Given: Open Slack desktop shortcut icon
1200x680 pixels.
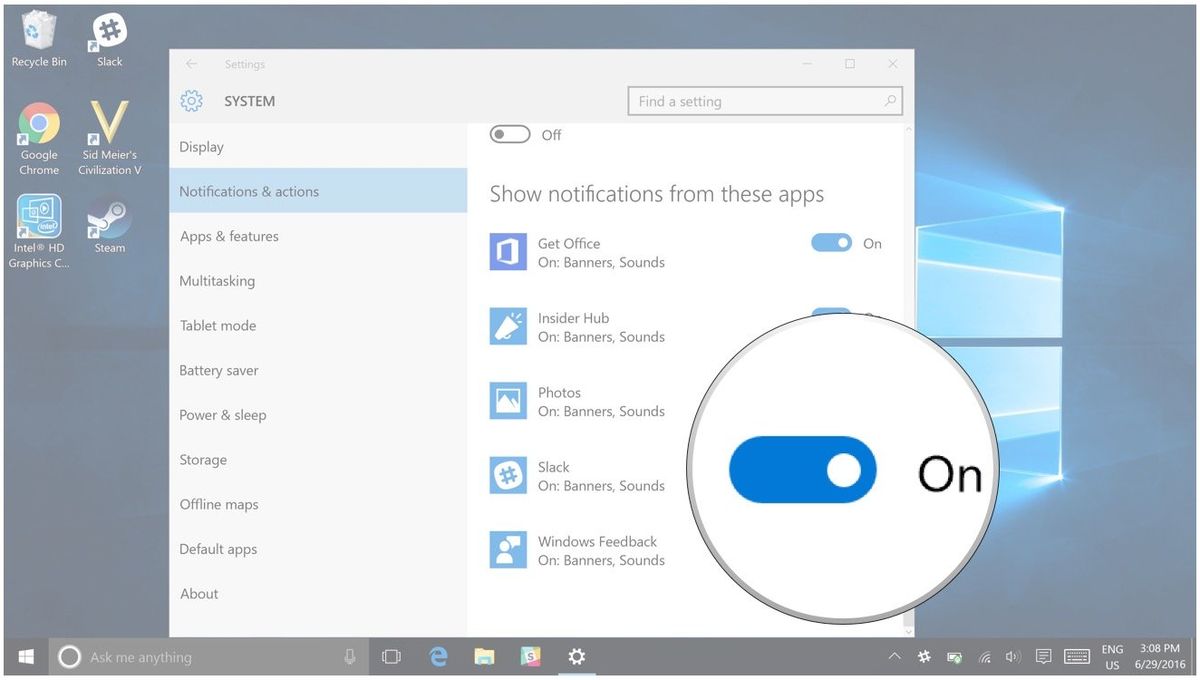Looking at the screenshot, I should (109, 39).
